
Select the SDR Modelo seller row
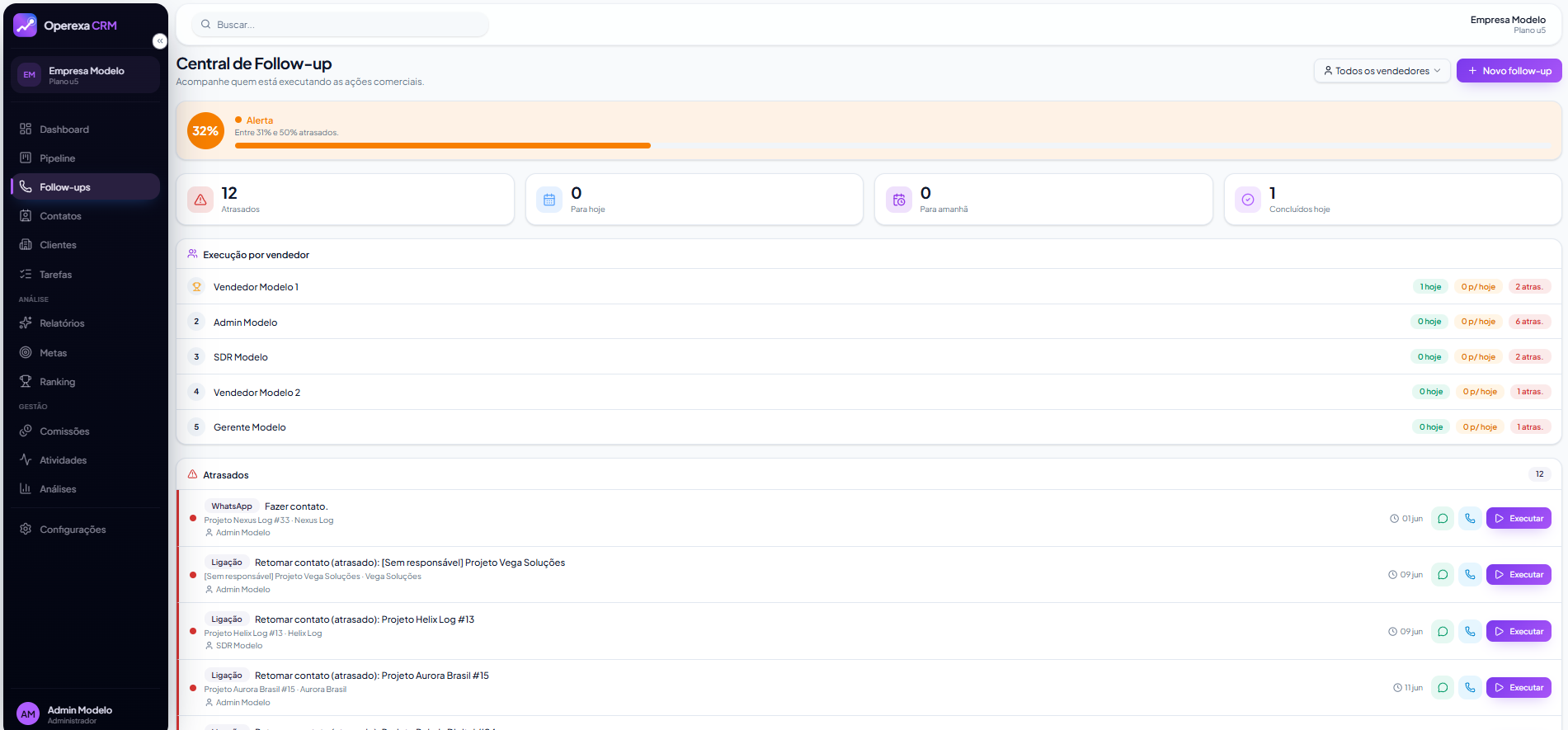tap(869, 357)
